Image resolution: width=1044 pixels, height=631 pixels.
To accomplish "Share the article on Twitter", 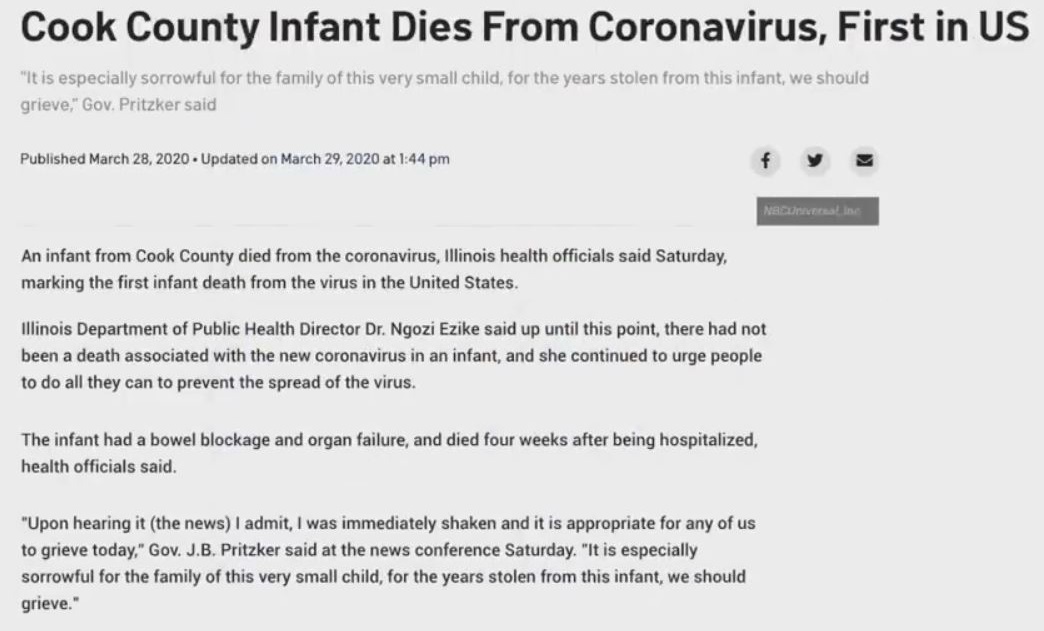I will tap(814, 160).
